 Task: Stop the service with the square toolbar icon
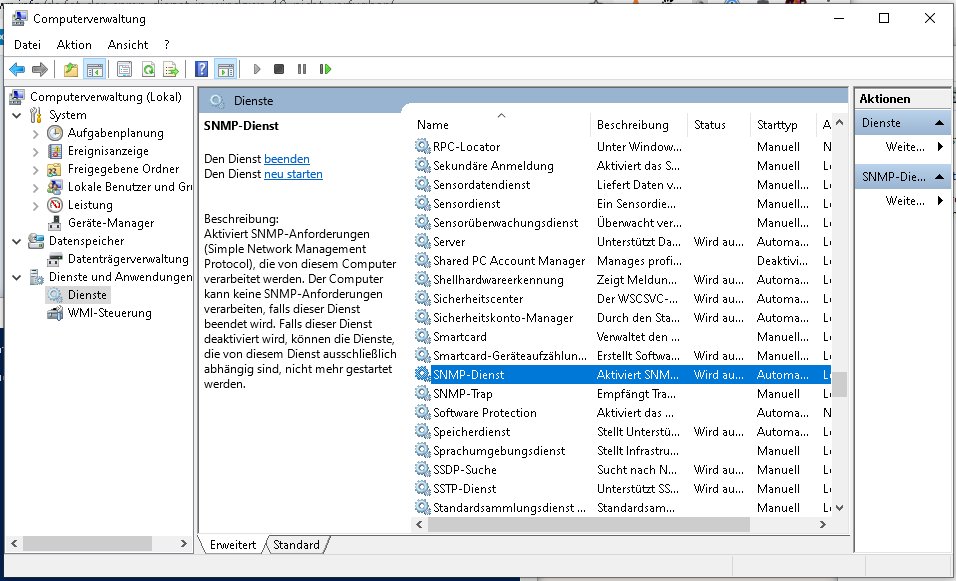click(x=281, y=68)
